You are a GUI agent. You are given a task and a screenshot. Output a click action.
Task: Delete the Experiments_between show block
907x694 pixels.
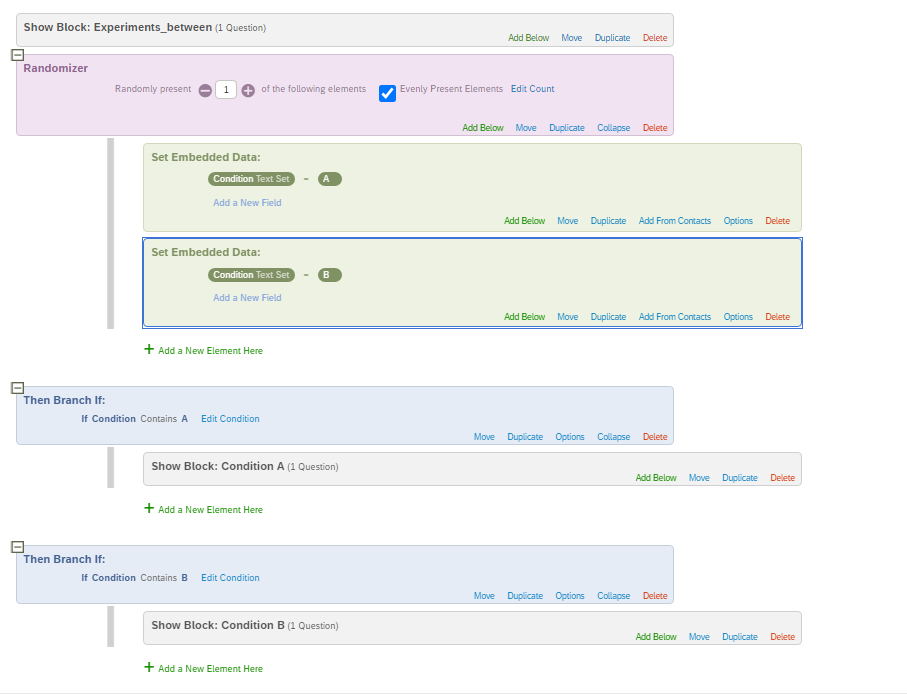(x=654, y=38)
